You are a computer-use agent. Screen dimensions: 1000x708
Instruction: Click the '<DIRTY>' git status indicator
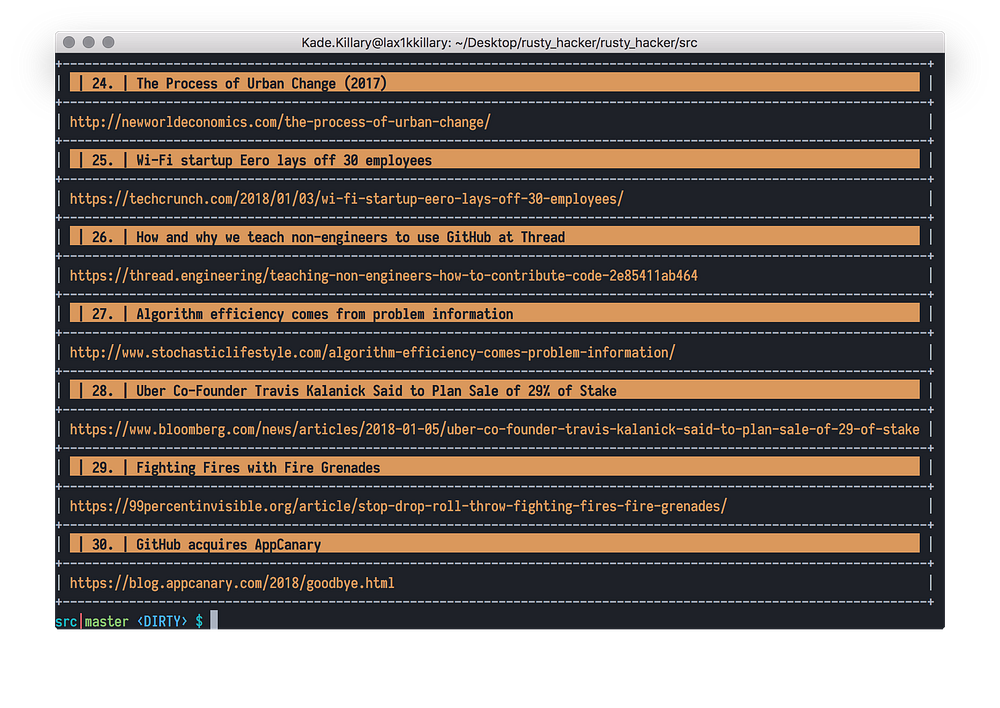point(162,621)
